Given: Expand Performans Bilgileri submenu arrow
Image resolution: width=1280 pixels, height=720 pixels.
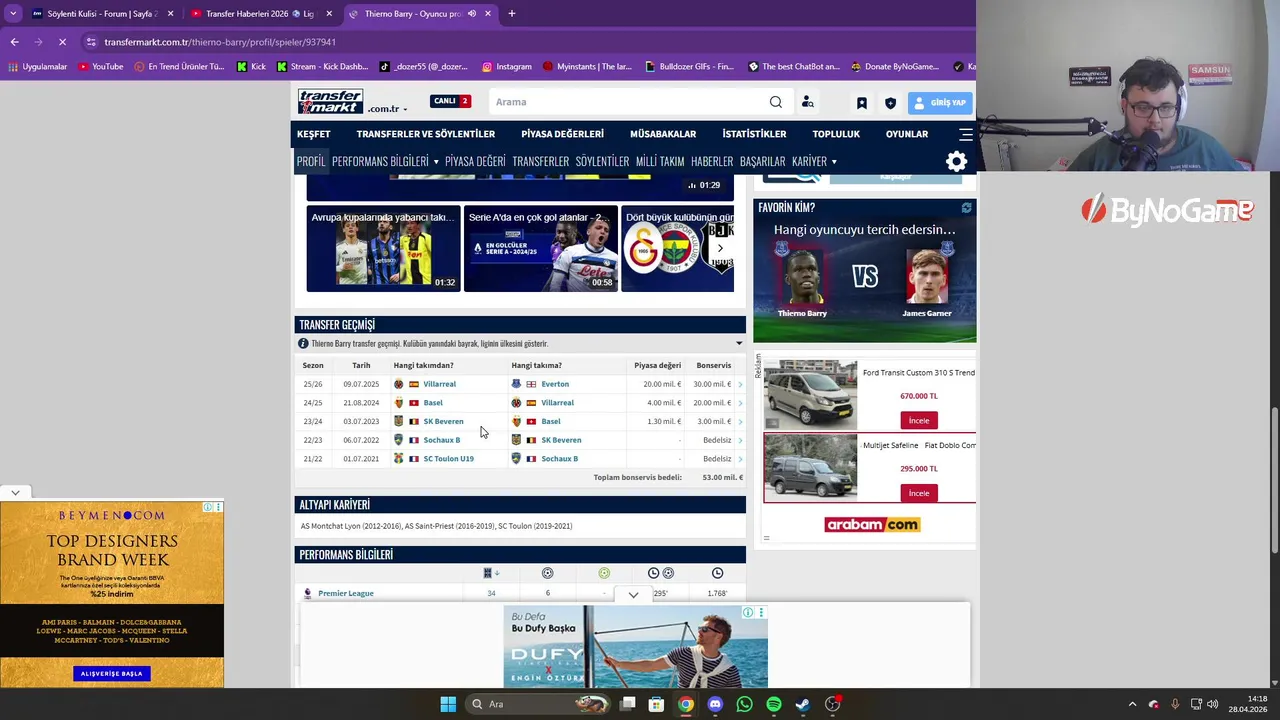Looking at the screenshot, I should [436, 162].
